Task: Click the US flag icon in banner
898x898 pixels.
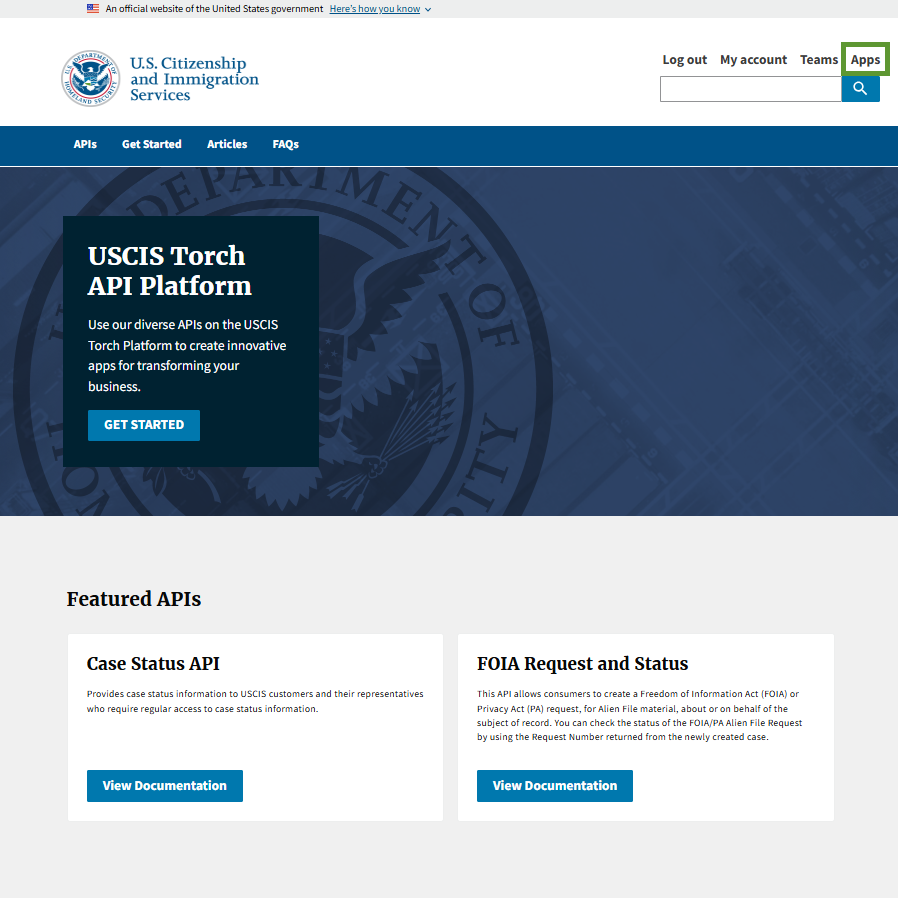Action: [x=93, y=9]
